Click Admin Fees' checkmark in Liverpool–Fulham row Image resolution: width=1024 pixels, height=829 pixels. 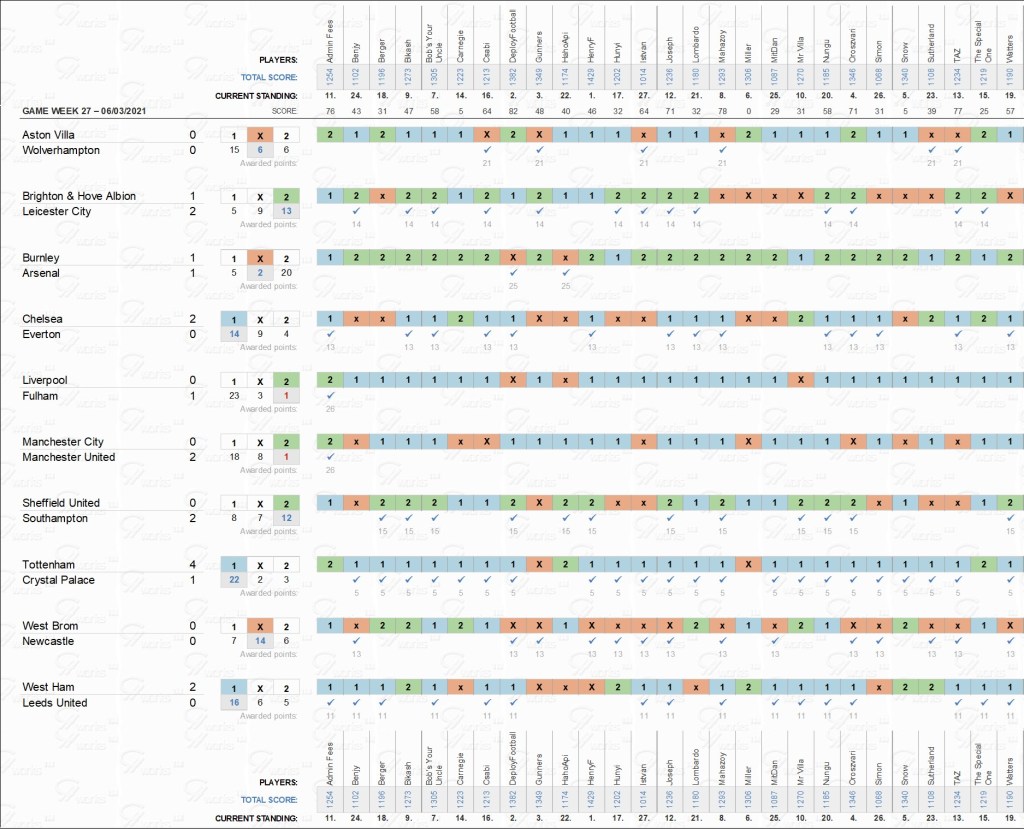330,396
